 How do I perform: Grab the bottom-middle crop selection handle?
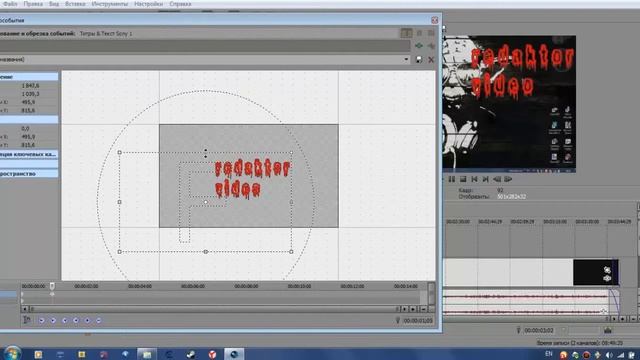pyautogui.click(x=206, y=252)
